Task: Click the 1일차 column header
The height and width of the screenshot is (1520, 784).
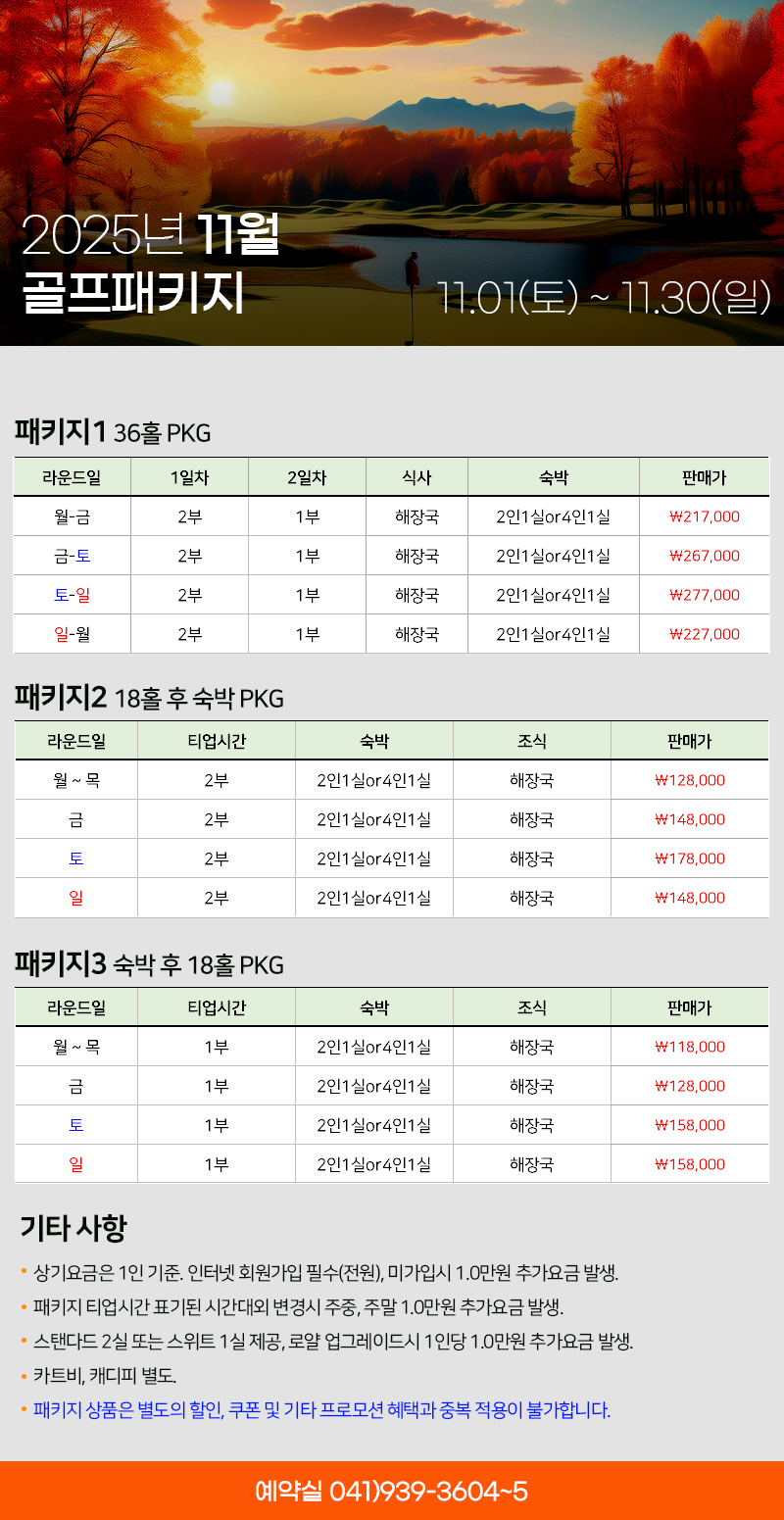Action: coord(189,477)
